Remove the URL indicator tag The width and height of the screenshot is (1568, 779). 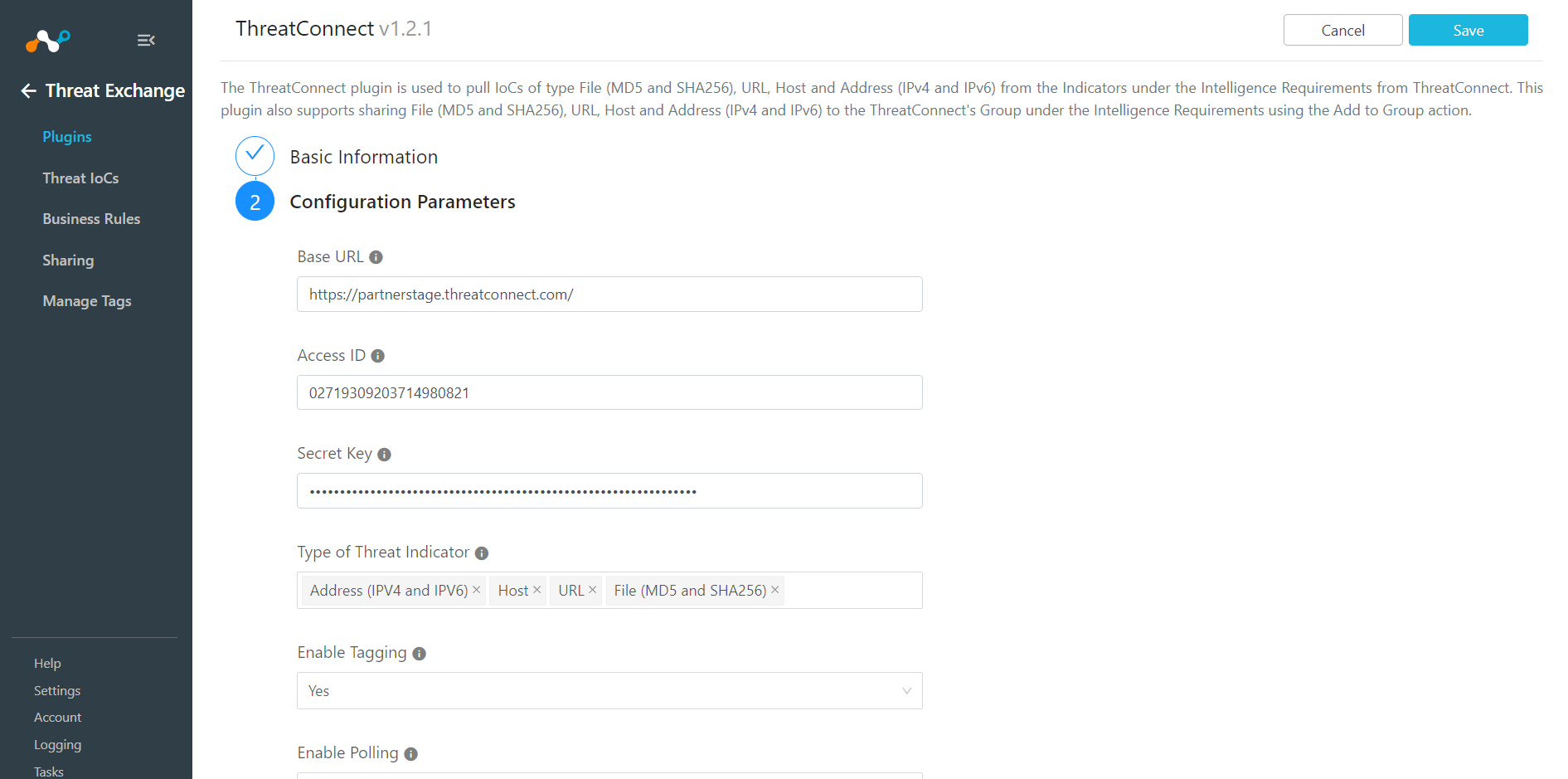click(x=593, y=590)
